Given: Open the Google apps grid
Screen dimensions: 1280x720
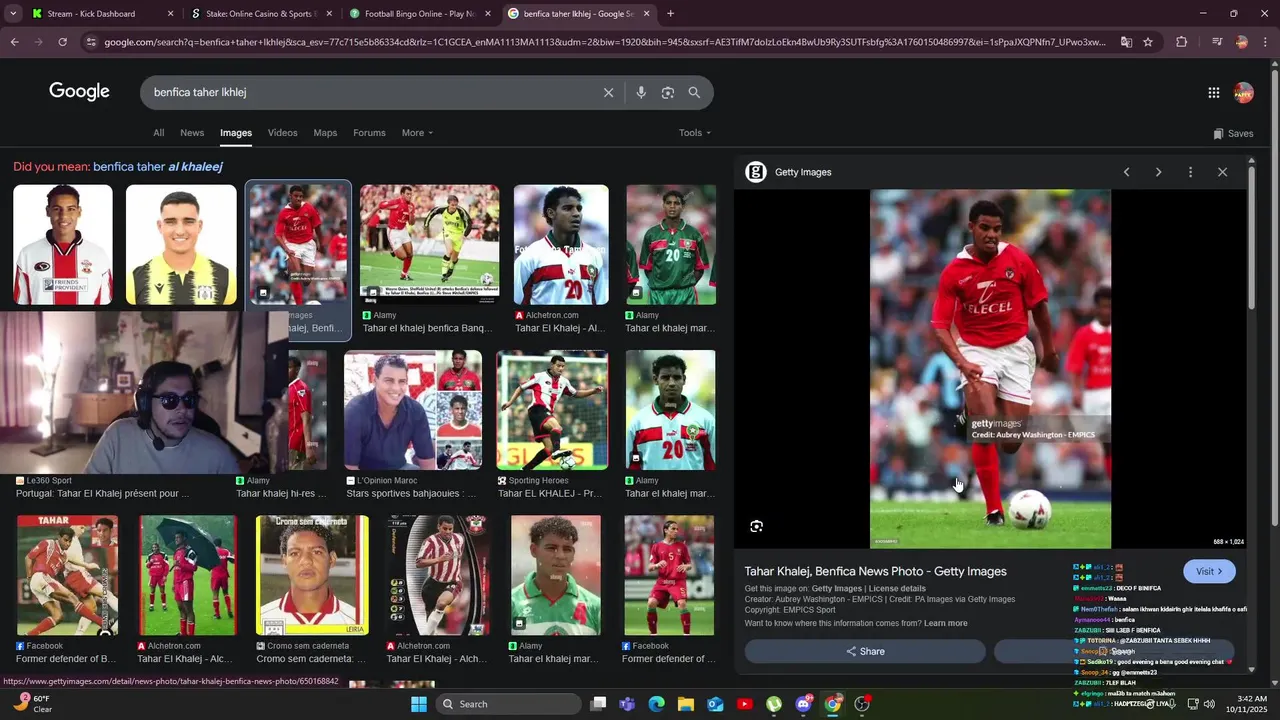Looking at the screenshot, I should point(1214,93).
